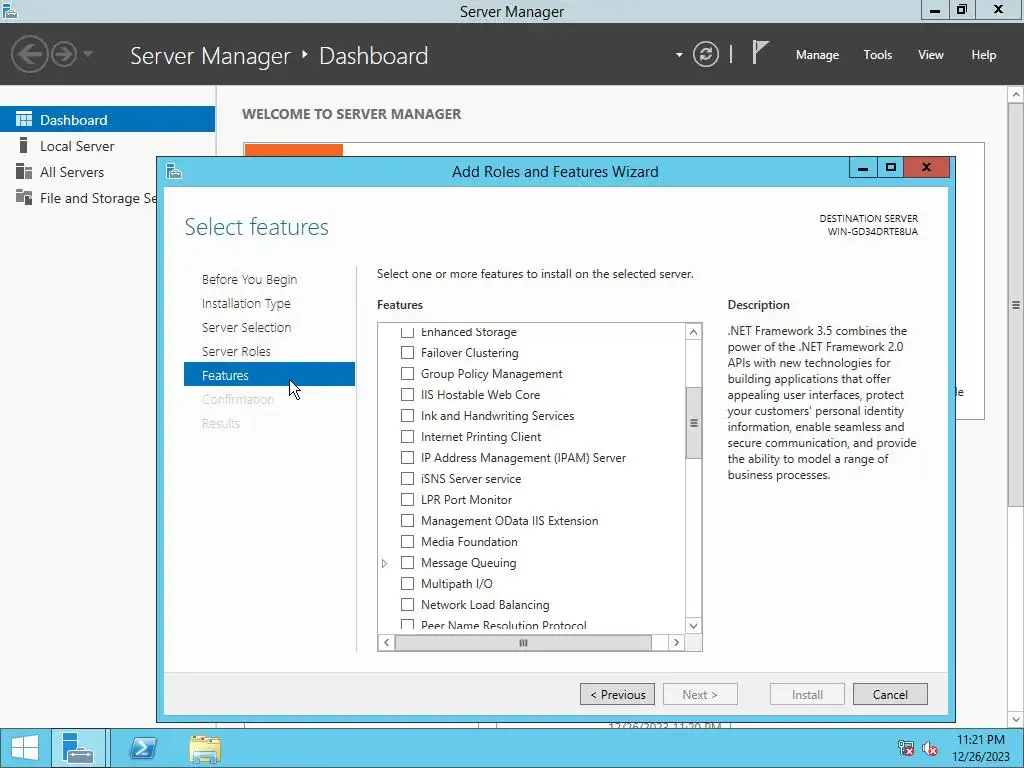Click the Install button
1024x768 pixels.
807,694
